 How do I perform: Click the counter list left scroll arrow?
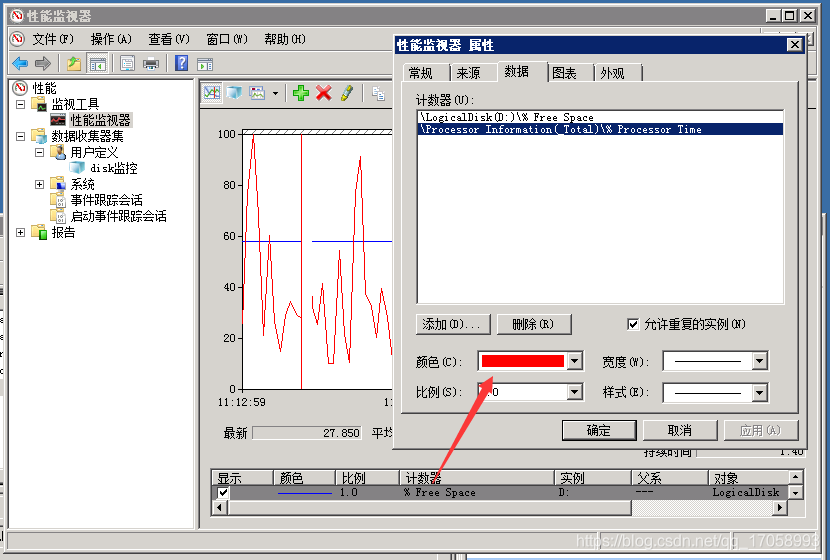click(x=219, y=508)
